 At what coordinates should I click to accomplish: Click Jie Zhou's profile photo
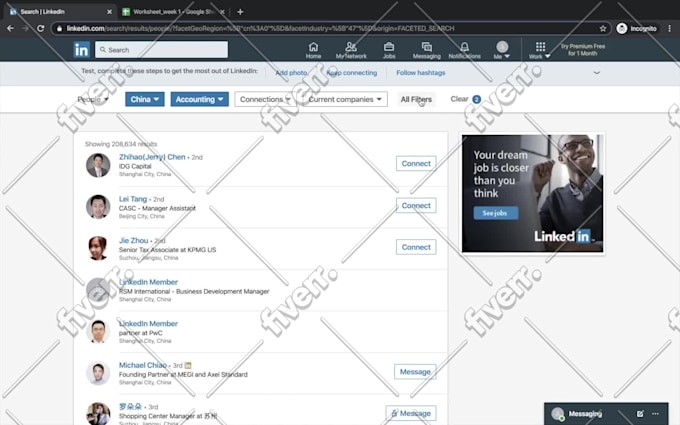click(98, 248)
